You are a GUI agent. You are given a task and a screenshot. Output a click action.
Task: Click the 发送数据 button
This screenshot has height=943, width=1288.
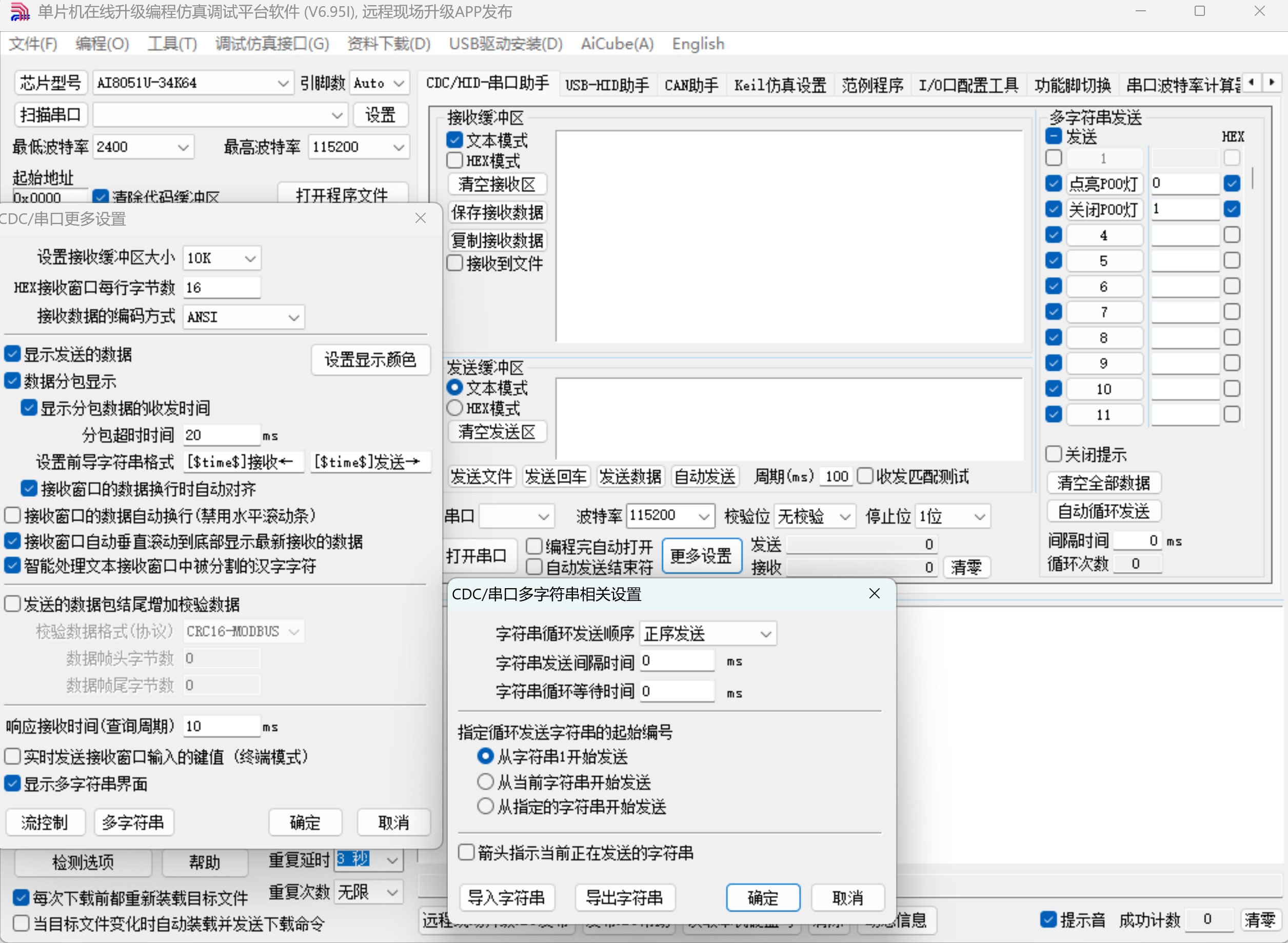pos(630,477)
